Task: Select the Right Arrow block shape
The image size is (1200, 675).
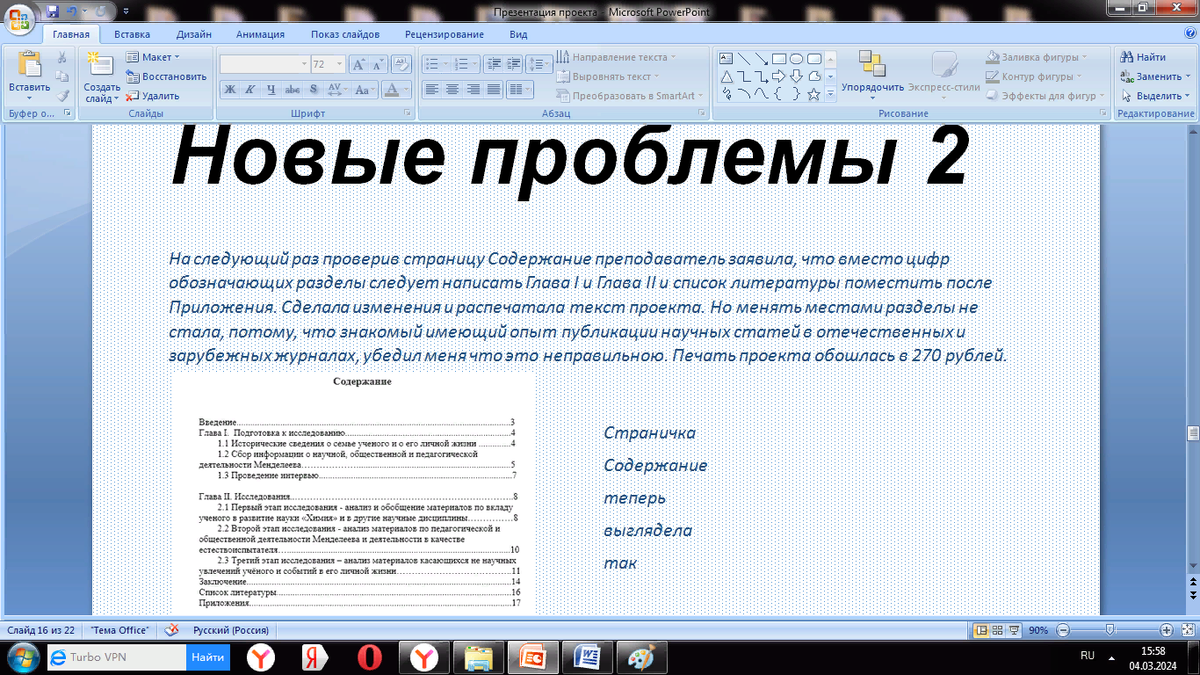Action: tap(779, 76)
